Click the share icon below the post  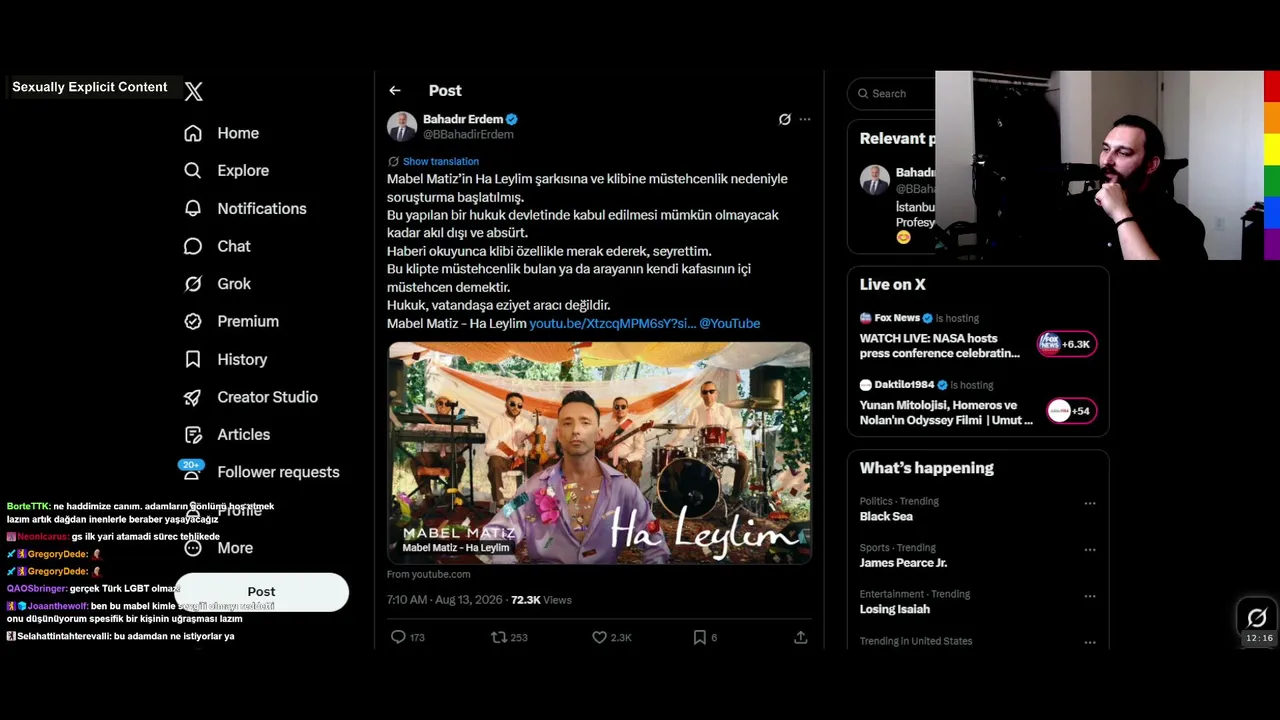[x=800, y=637]
